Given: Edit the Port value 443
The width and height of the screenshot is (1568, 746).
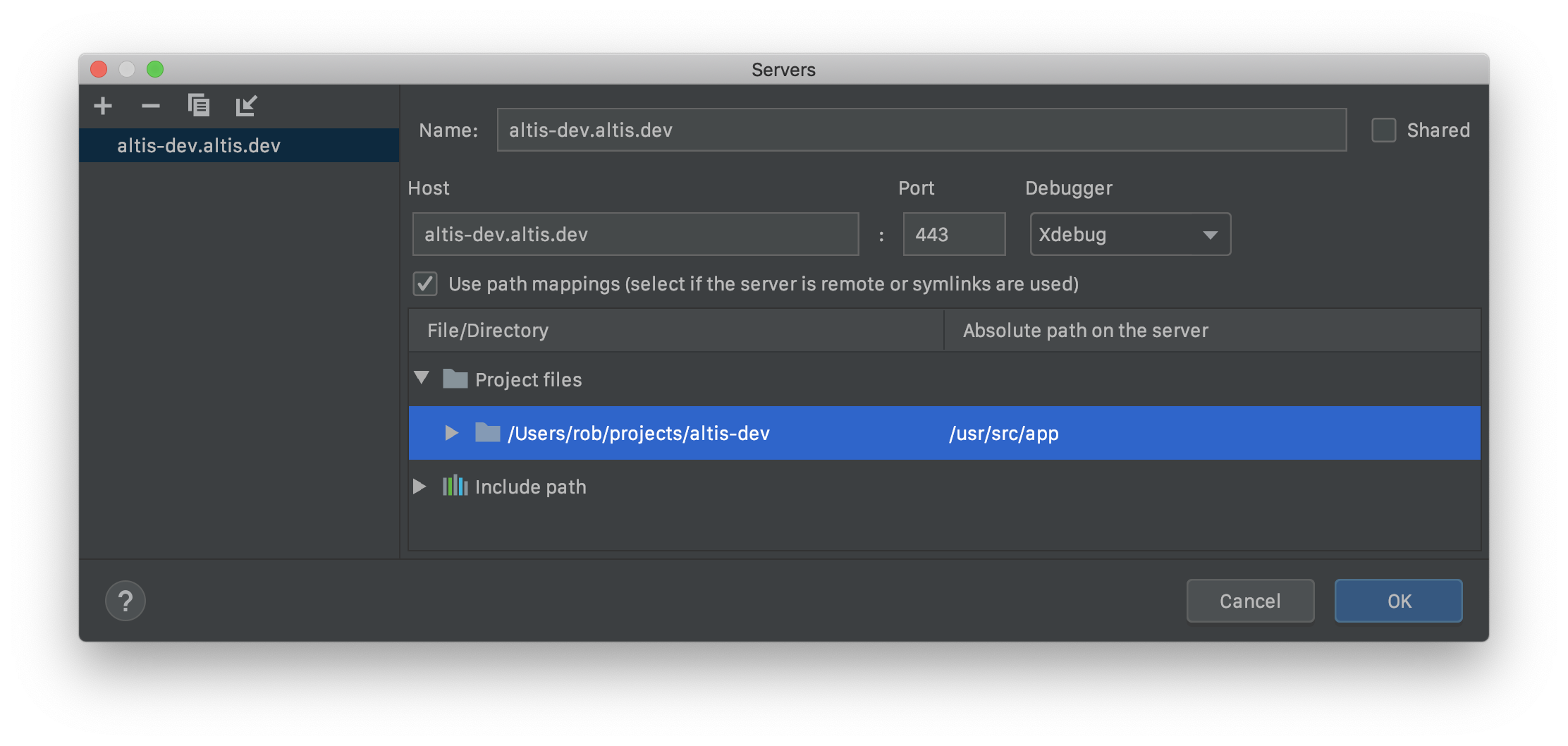Looking at the screenshot, I should [x=953, y=233].
